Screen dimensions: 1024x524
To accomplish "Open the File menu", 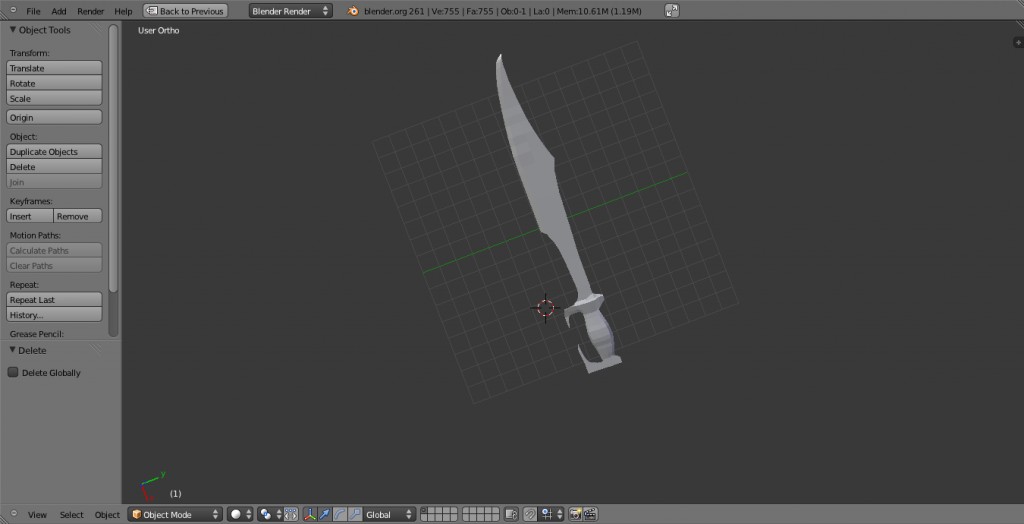I will (33, 11).
